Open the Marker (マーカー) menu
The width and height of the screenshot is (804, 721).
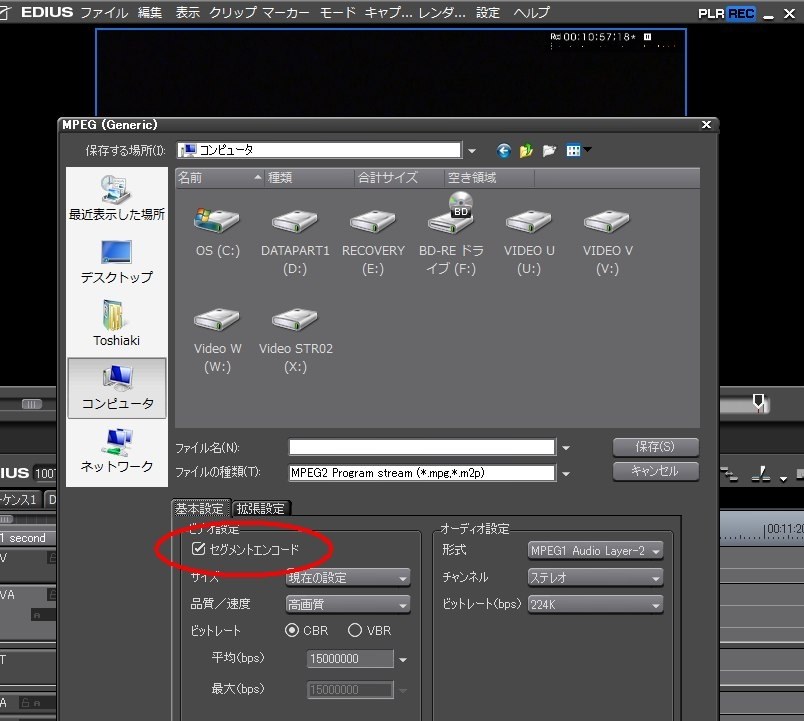click(x=286, y=12)
